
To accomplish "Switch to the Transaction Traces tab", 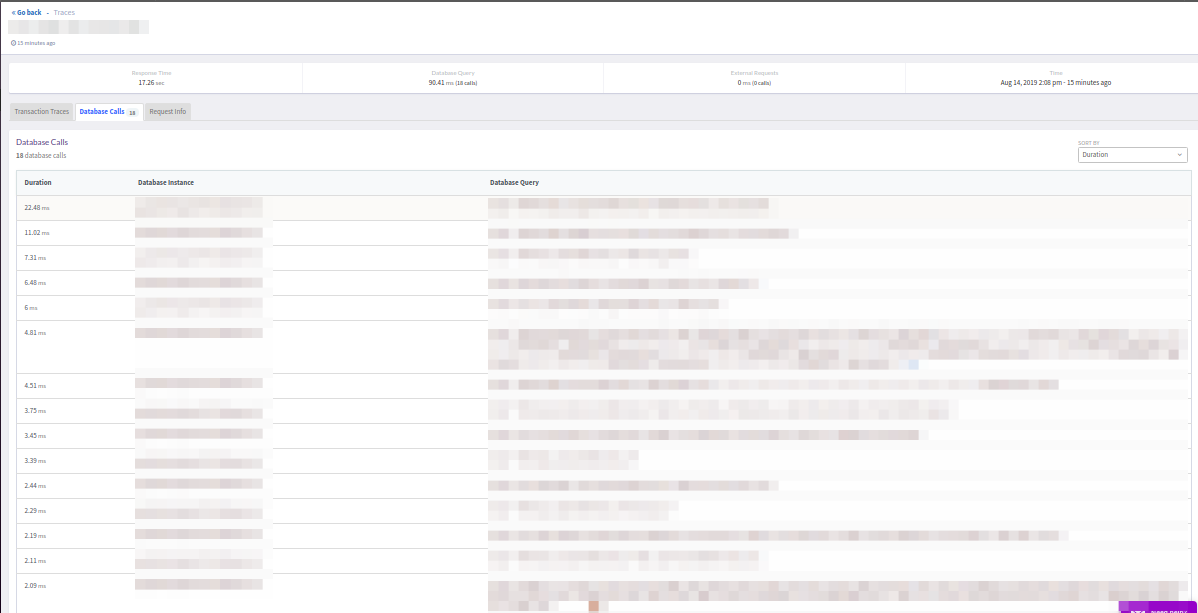I will (40, 111).
